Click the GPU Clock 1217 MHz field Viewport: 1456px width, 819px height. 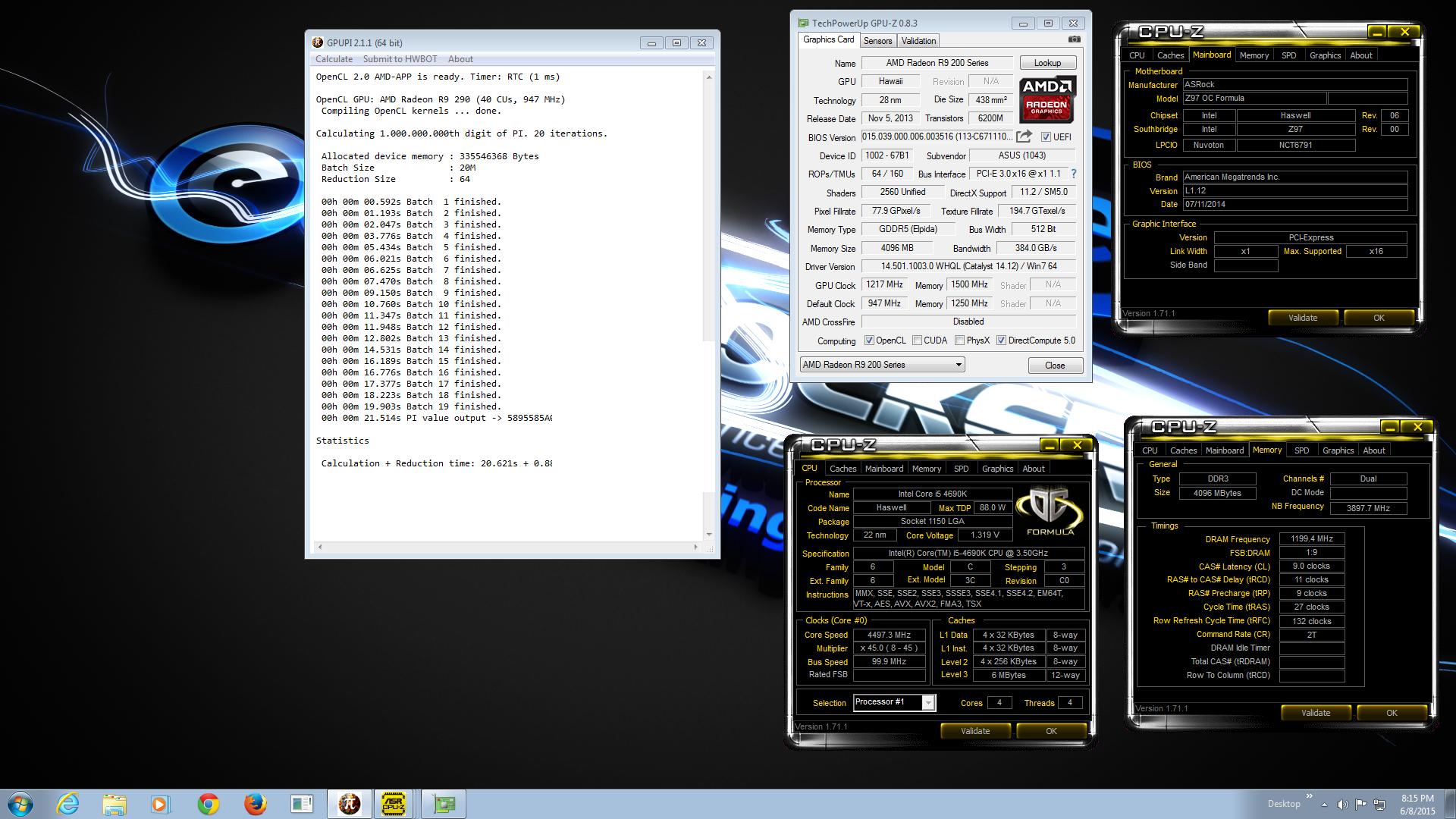(884, 284)
